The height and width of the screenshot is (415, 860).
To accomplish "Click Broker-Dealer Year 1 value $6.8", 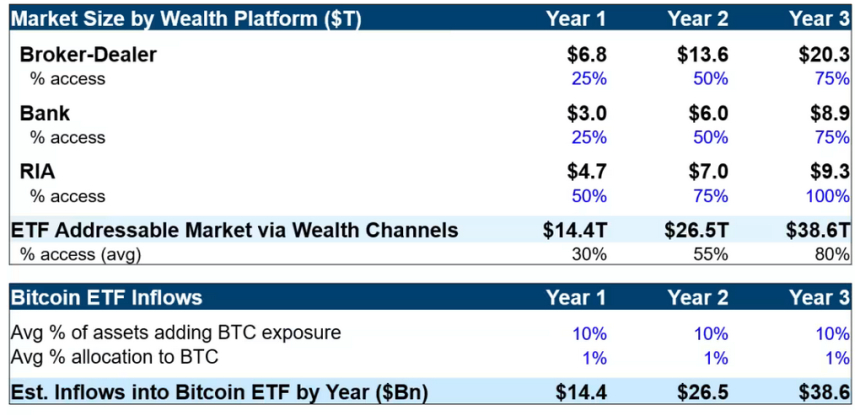I will pyautogui.click(x=587, y=55).
